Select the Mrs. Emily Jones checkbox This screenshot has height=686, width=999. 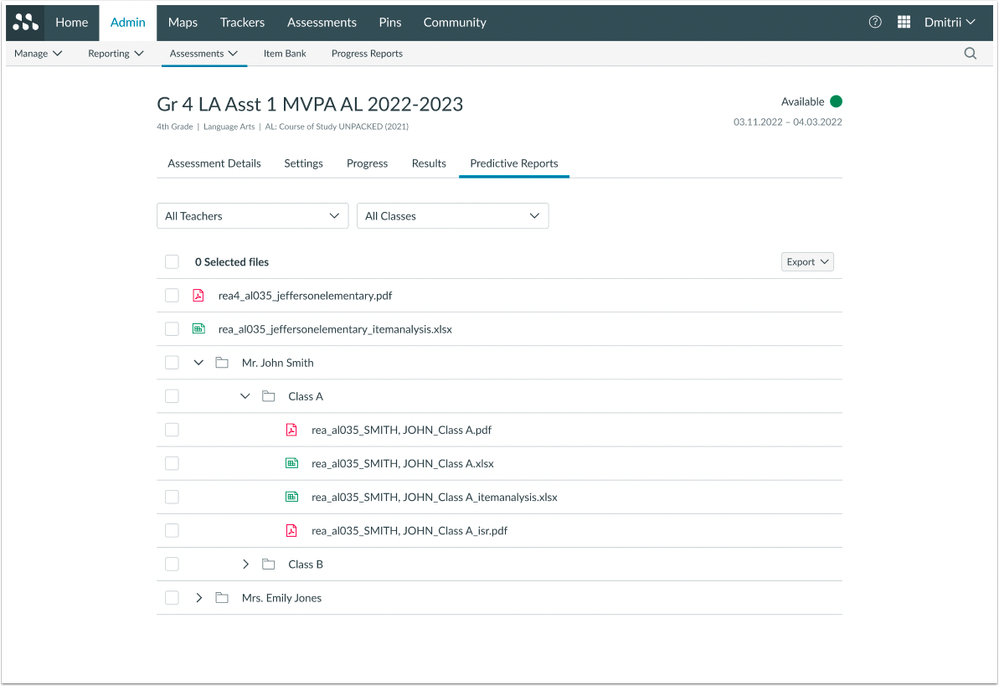pos(172,598)
